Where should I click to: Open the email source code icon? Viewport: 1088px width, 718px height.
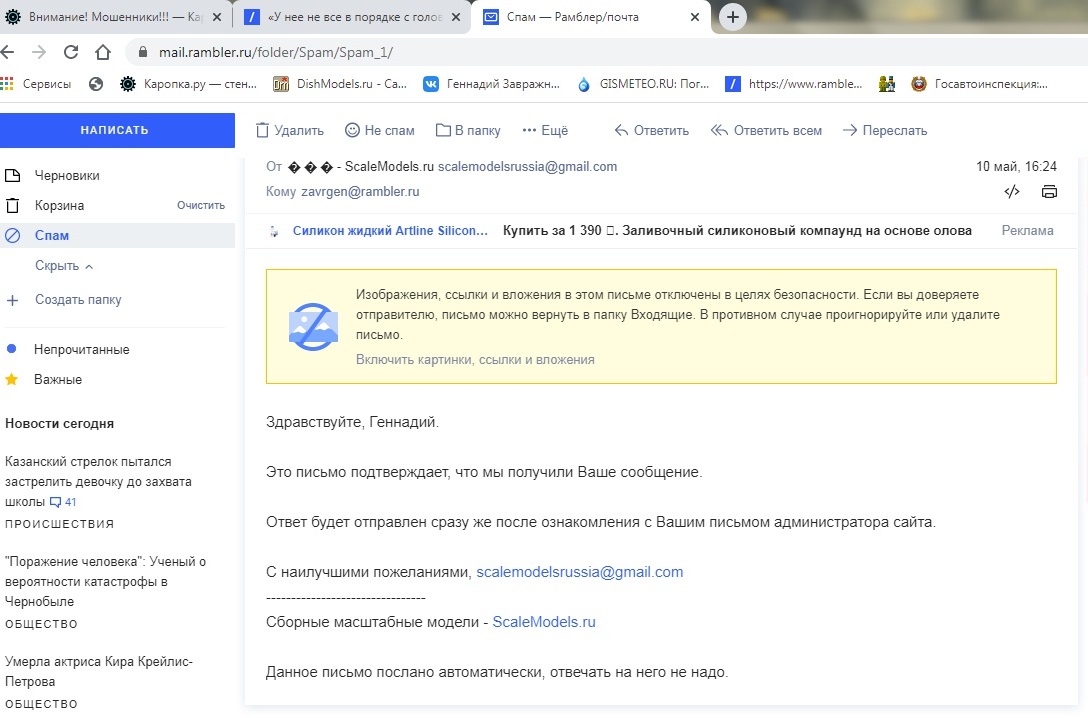point(1012,192)
